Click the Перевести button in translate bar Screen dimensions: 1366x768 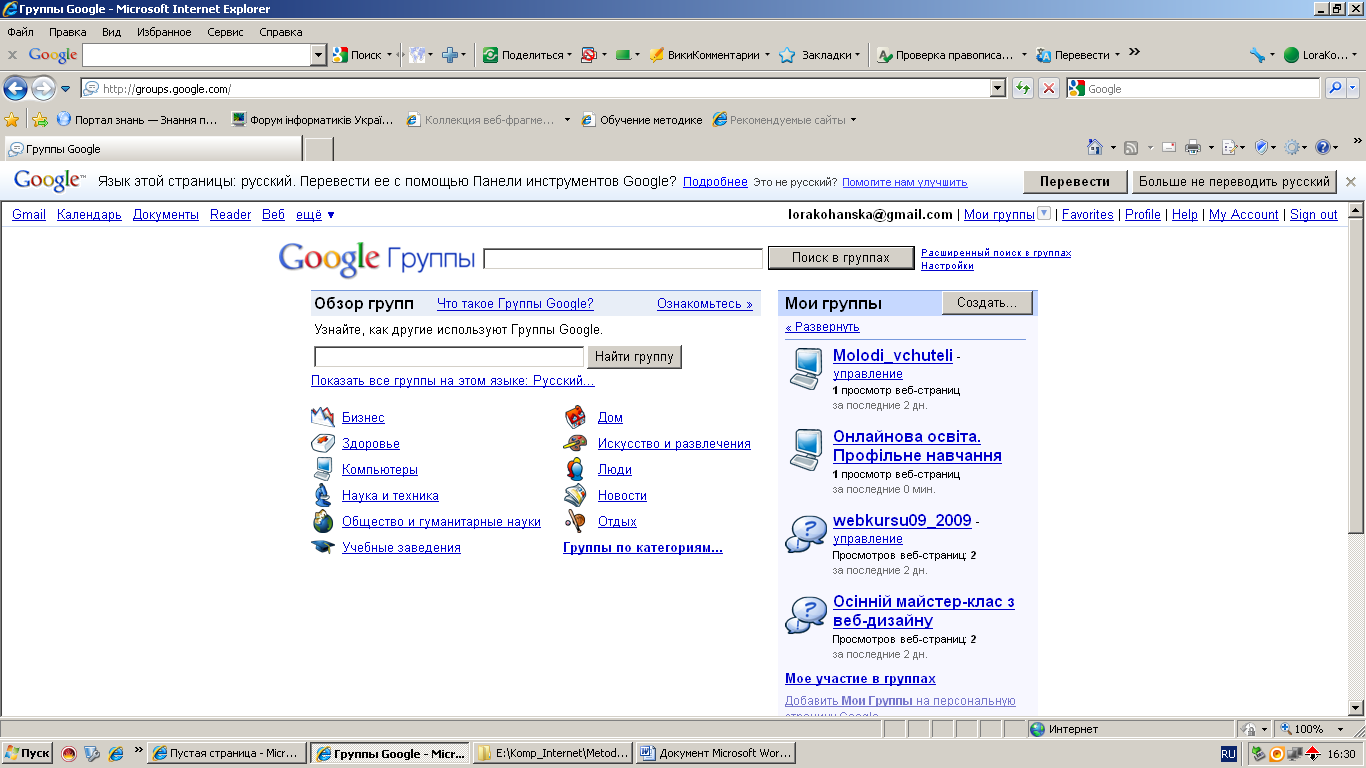click(x=1075, y=182)
